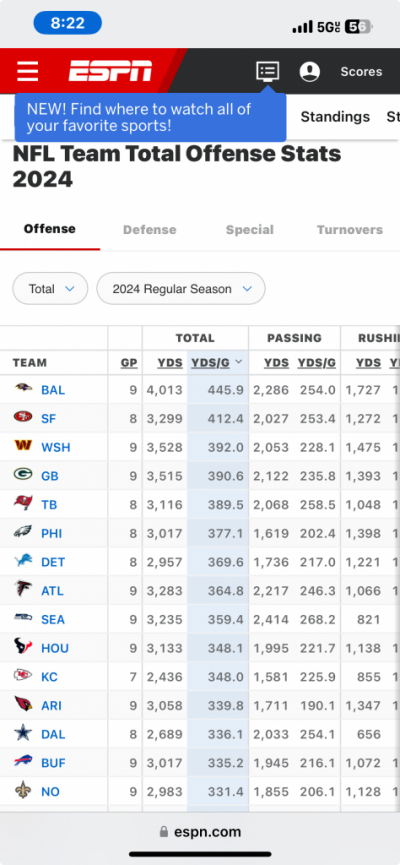Open the TB team link
Screen dimensions: 400x865
click(49, 505)
